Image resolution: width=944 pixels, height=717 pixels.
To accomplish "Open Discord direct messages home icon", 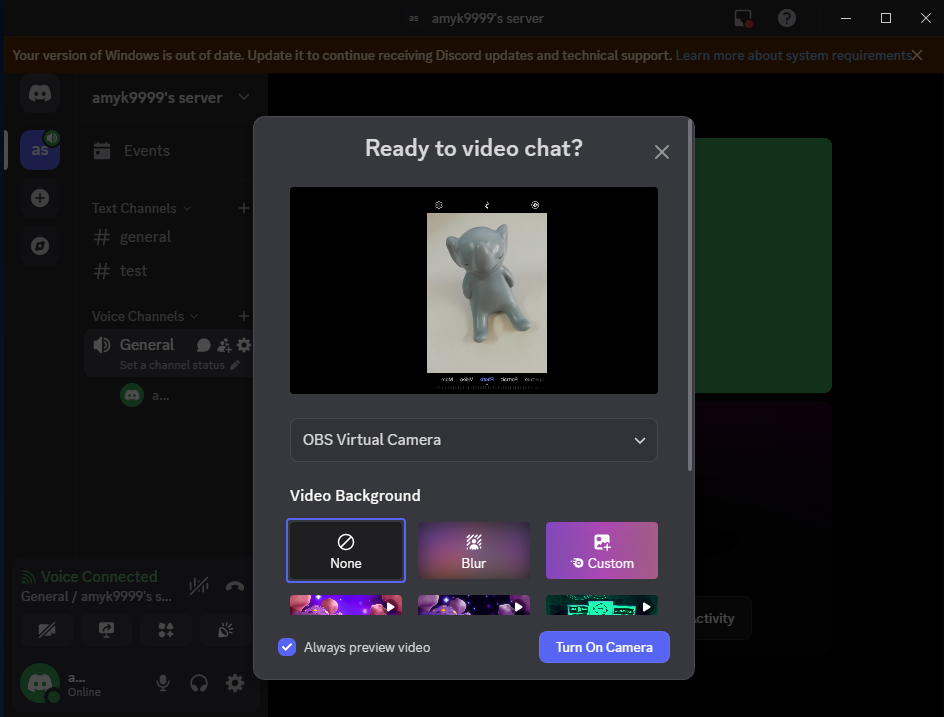I will tap(40, 93).
